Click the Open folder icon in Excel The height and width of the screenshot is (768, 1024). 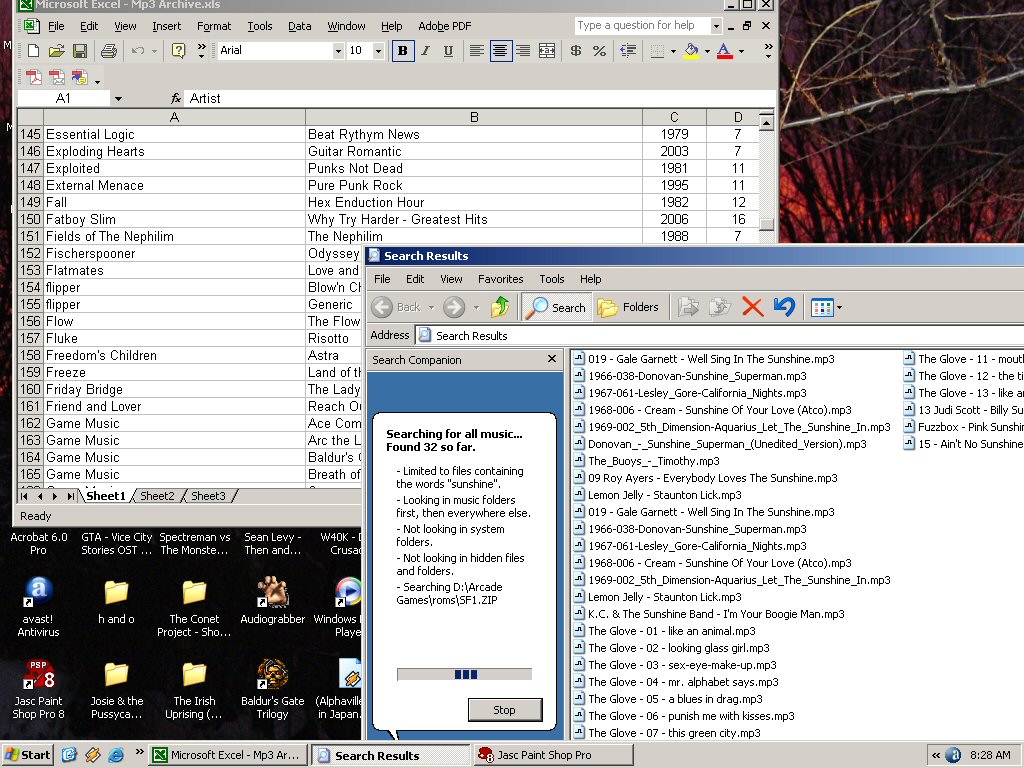click(56, 51)
